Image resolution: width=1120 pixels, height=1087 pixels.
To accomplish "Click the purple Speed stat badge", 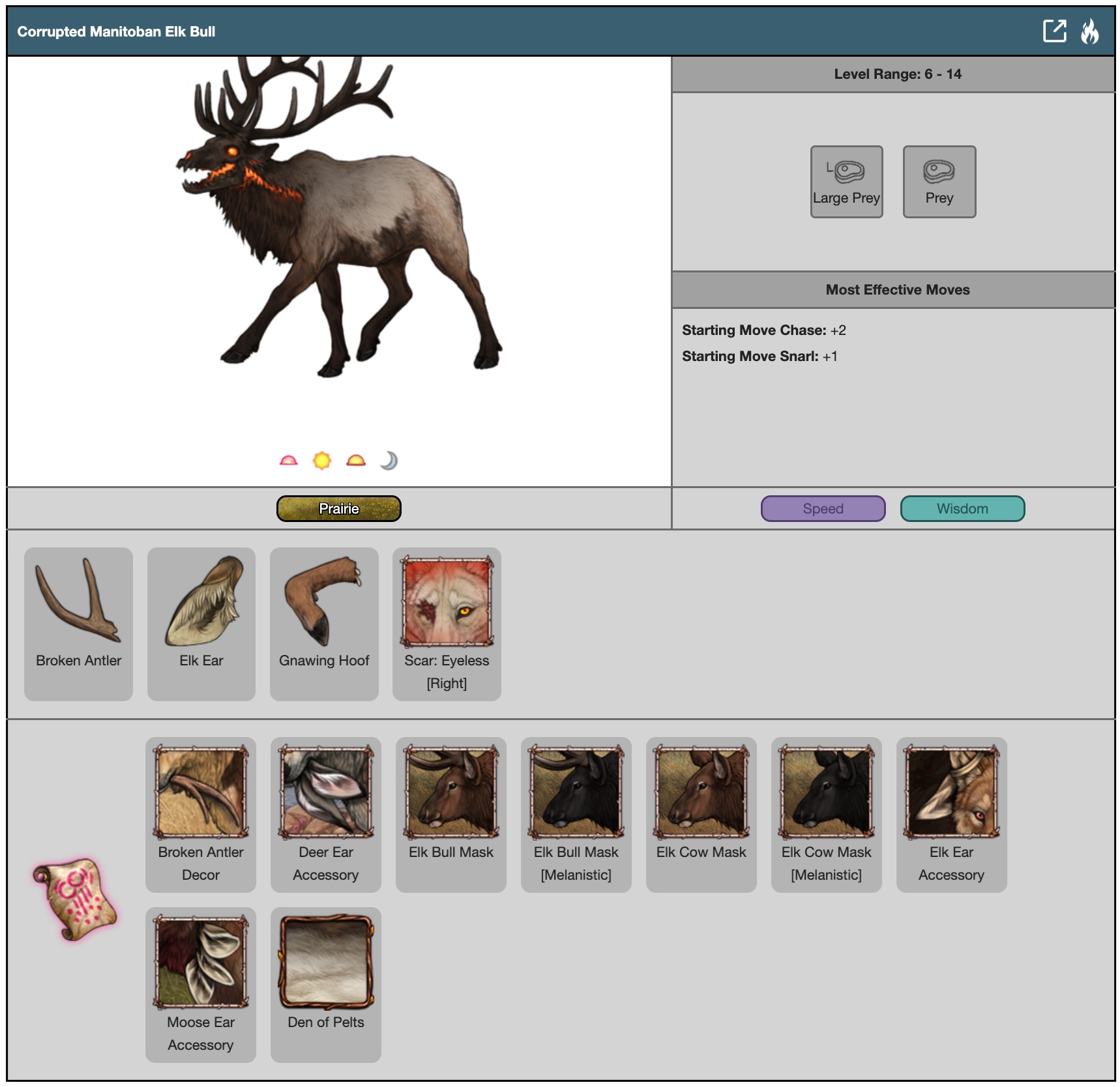I will click(823, 508).
